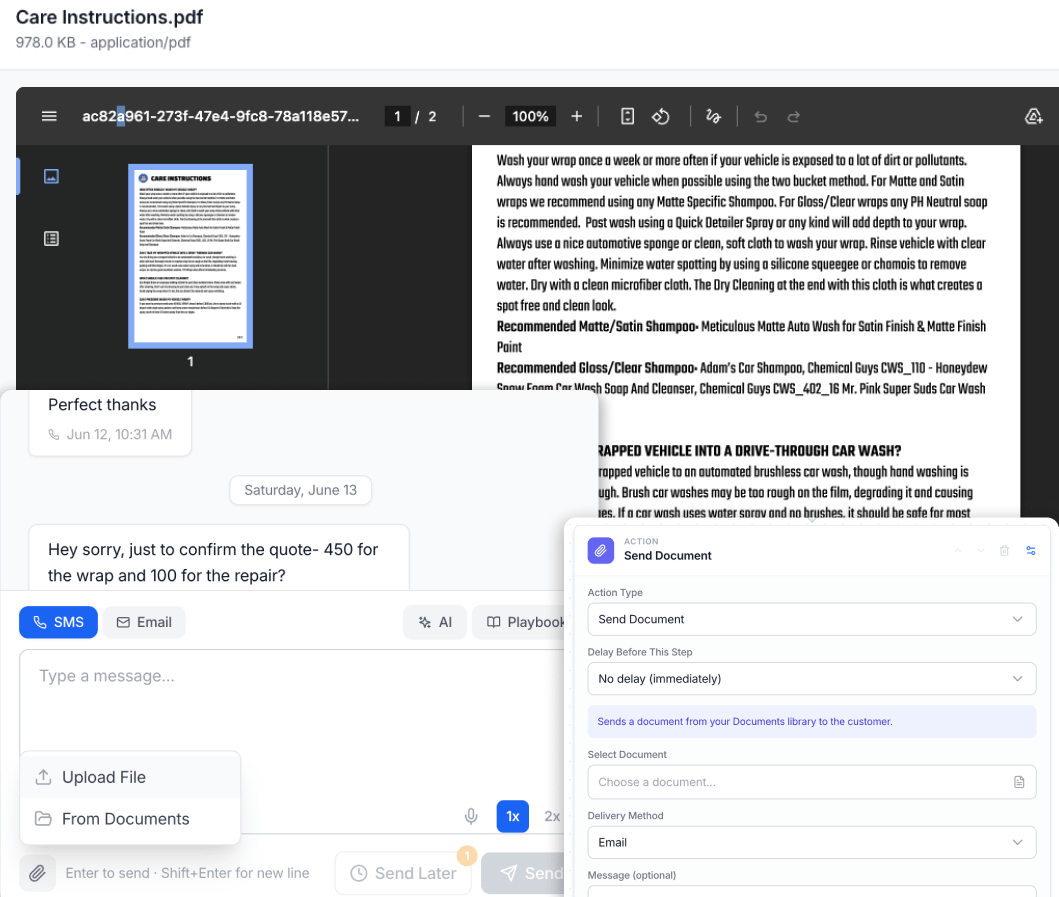Click the PDF file name in toolbar
This screenshot has width=1059, height=897.
(x=221, y=116)
